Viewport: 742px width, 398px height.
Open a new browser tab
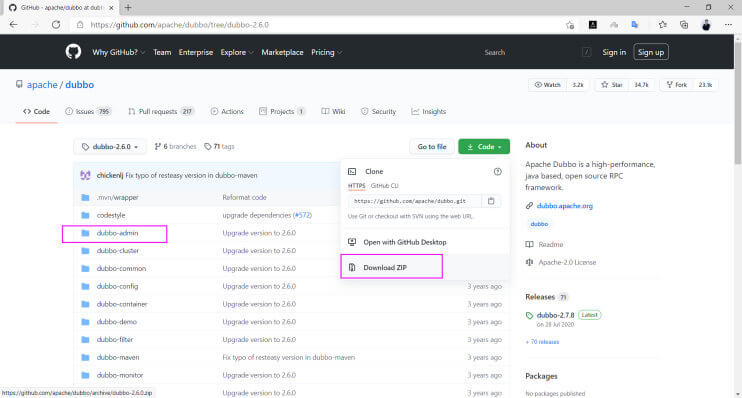coord(128,8)
